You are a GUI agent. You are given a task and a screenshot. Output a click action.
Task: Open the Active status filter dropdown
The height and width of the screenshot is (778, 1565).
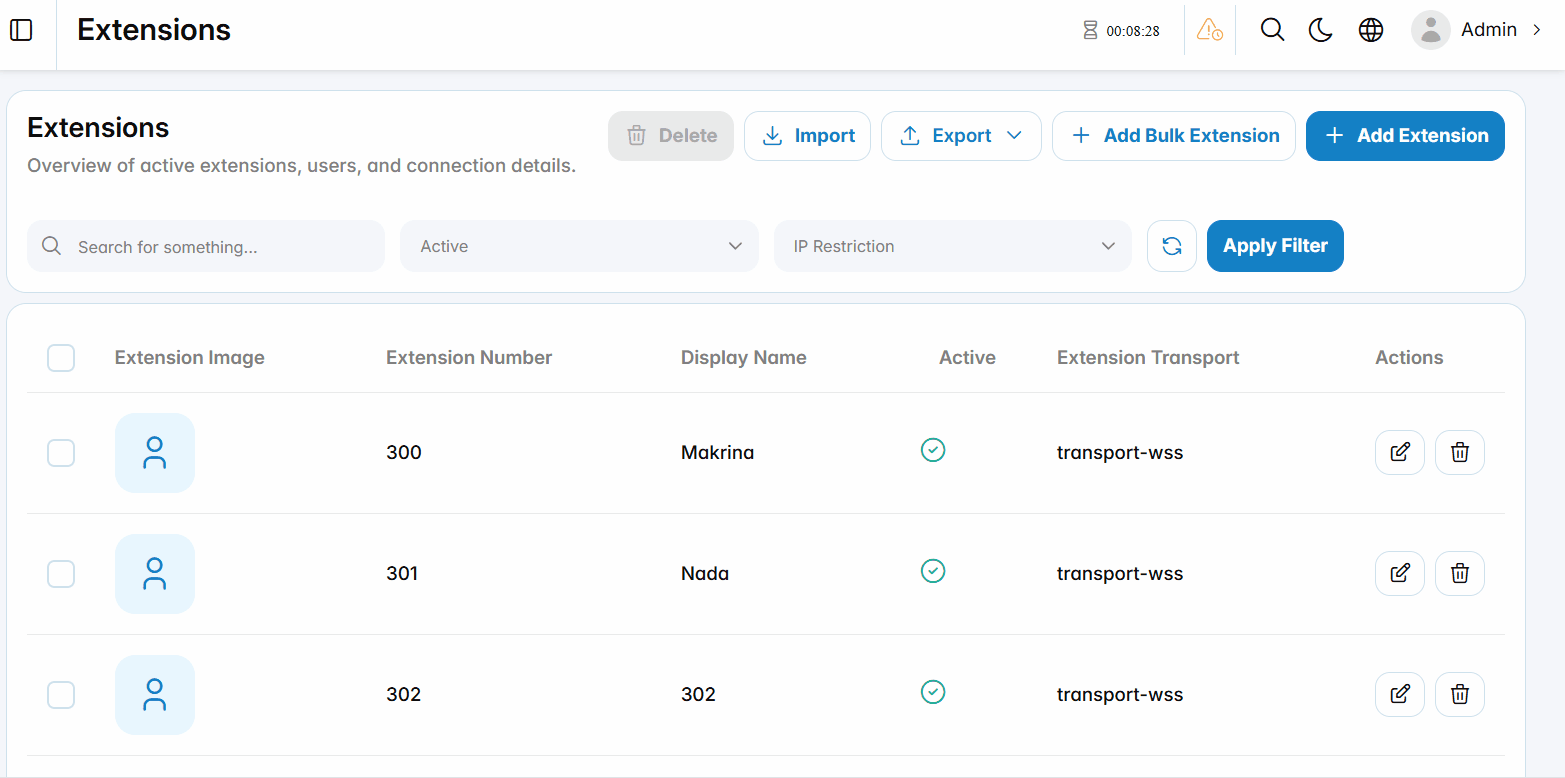coord(579,246)
